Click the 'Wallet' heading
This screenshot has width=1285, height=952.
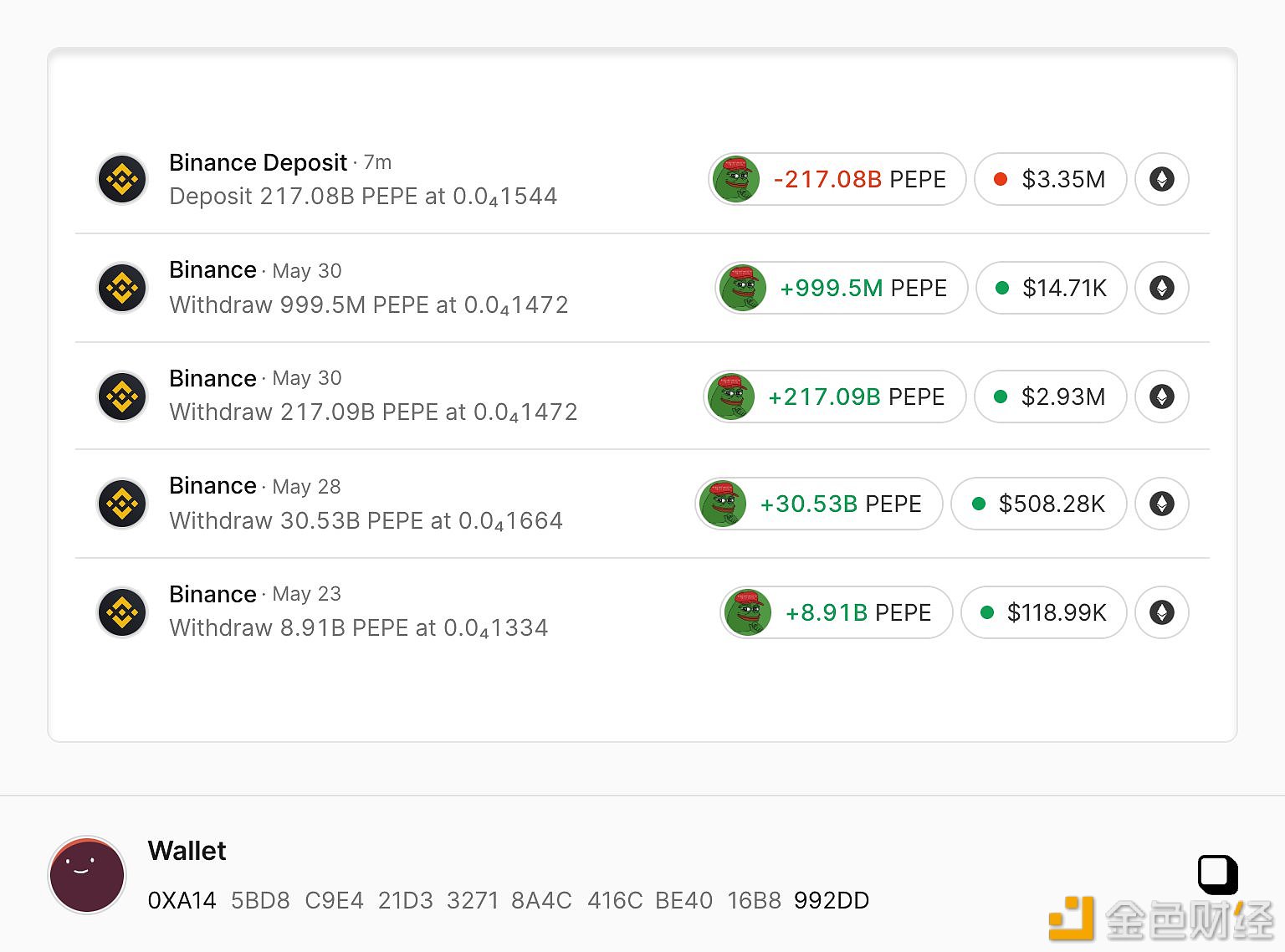(187, 851)
